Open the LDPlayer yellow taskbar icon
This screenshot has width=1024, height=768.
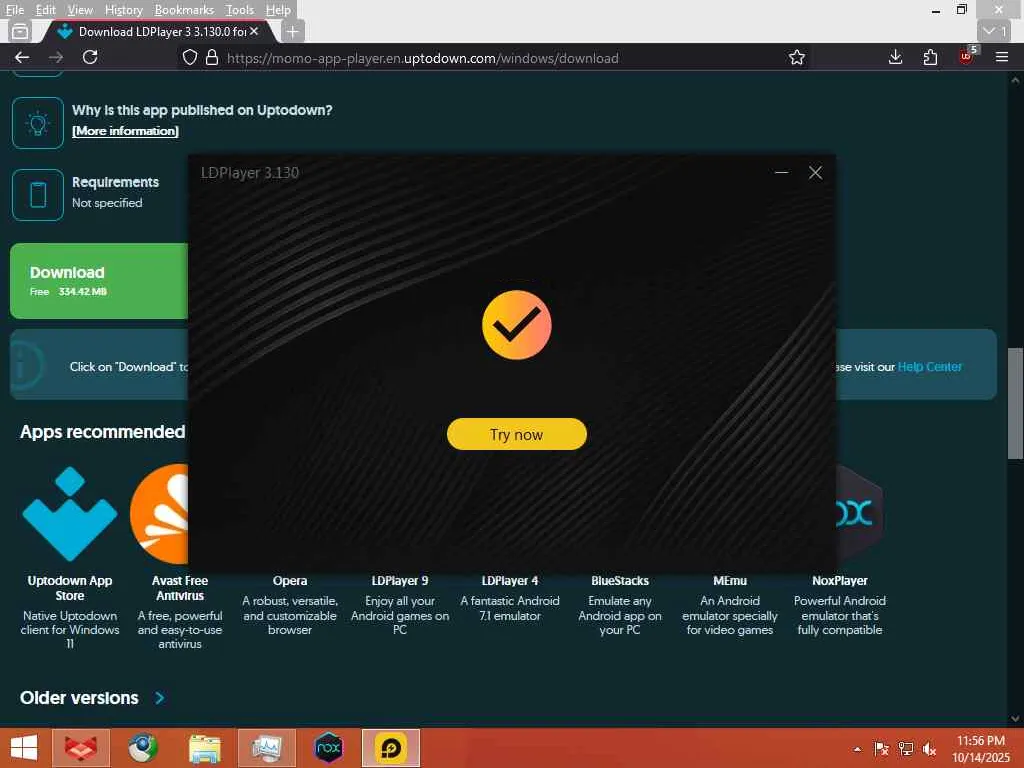[391, 748]
